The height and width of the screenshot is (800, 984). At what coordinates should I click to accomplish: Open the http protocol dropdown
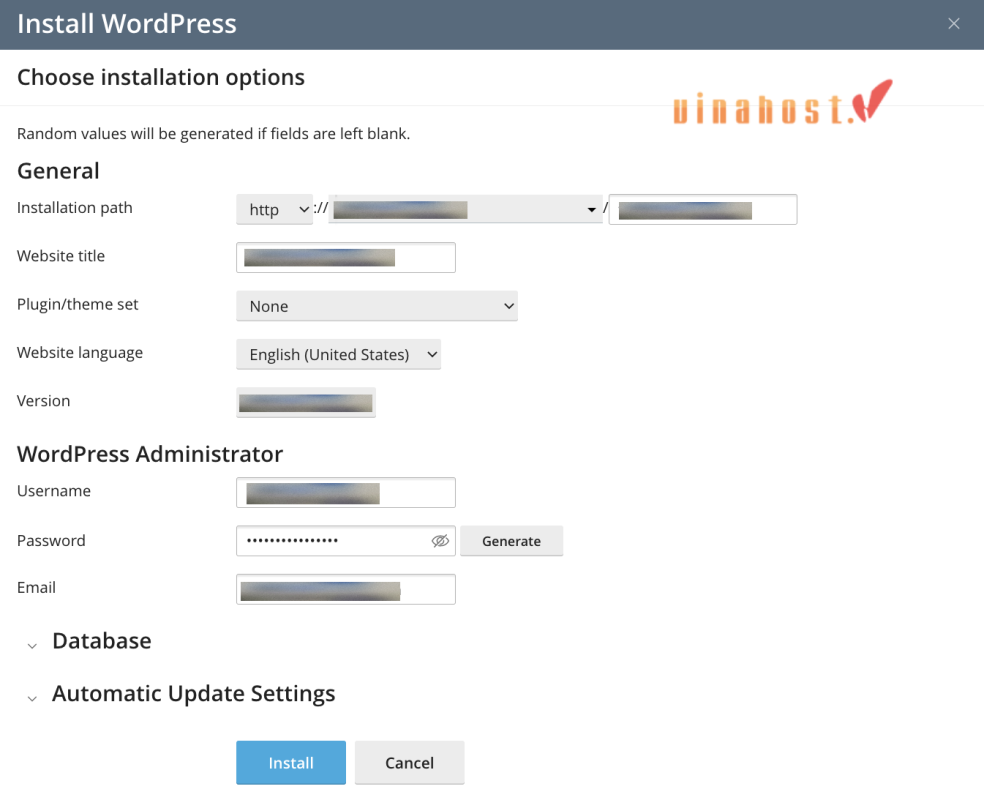point(274,210)
